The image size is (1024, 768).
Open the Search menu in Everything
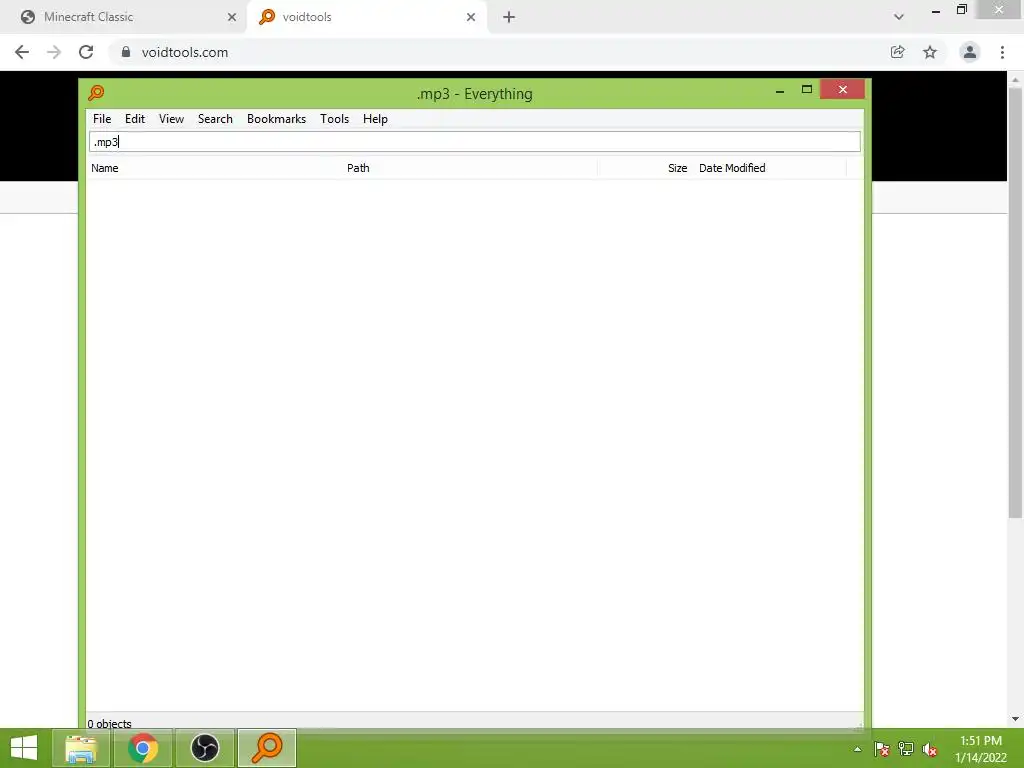[215, 119]
